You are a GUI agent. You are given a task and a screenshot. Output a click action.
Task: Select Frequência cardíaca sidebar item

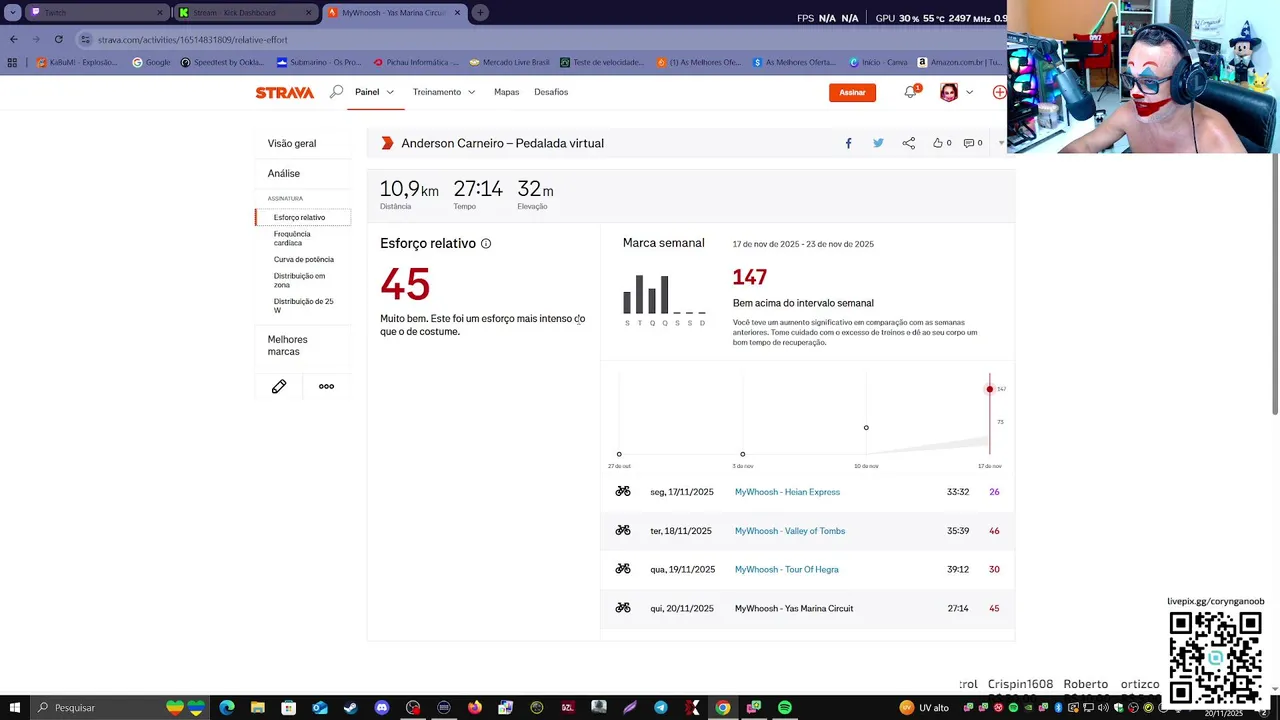pos(292,238)
